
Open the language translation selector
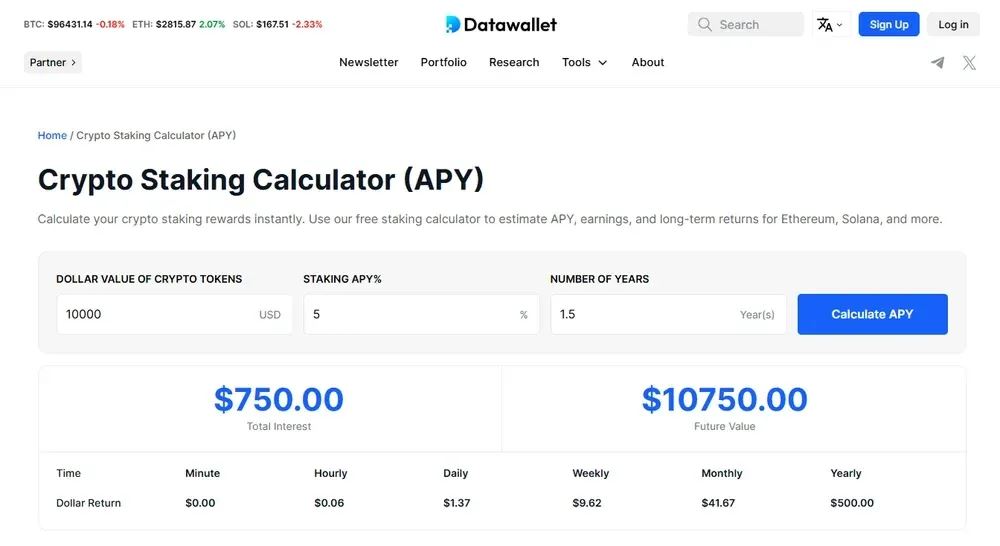(x=829, y=24)
